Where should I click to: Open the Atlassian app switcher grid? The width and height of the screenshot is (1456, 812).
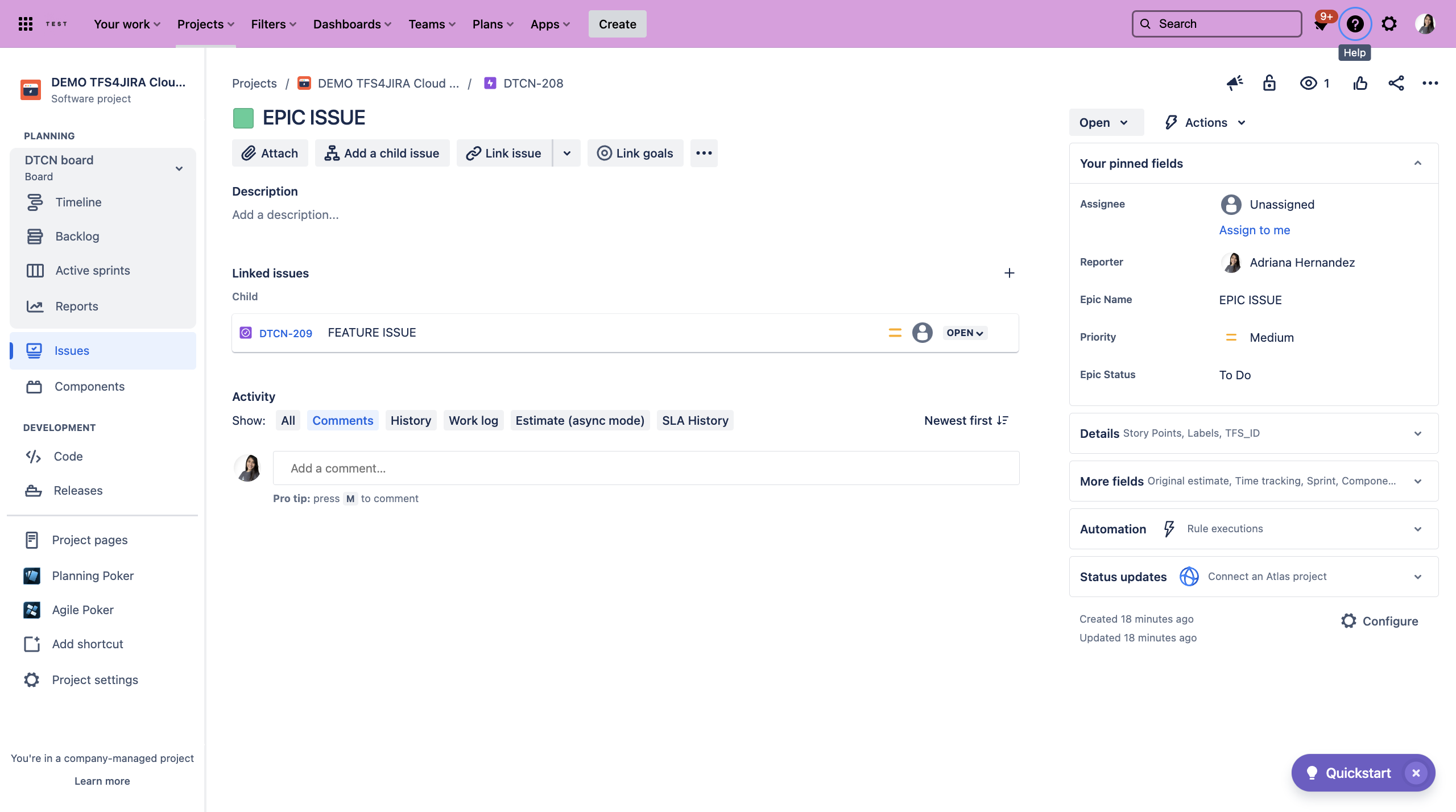click(25, 23)
